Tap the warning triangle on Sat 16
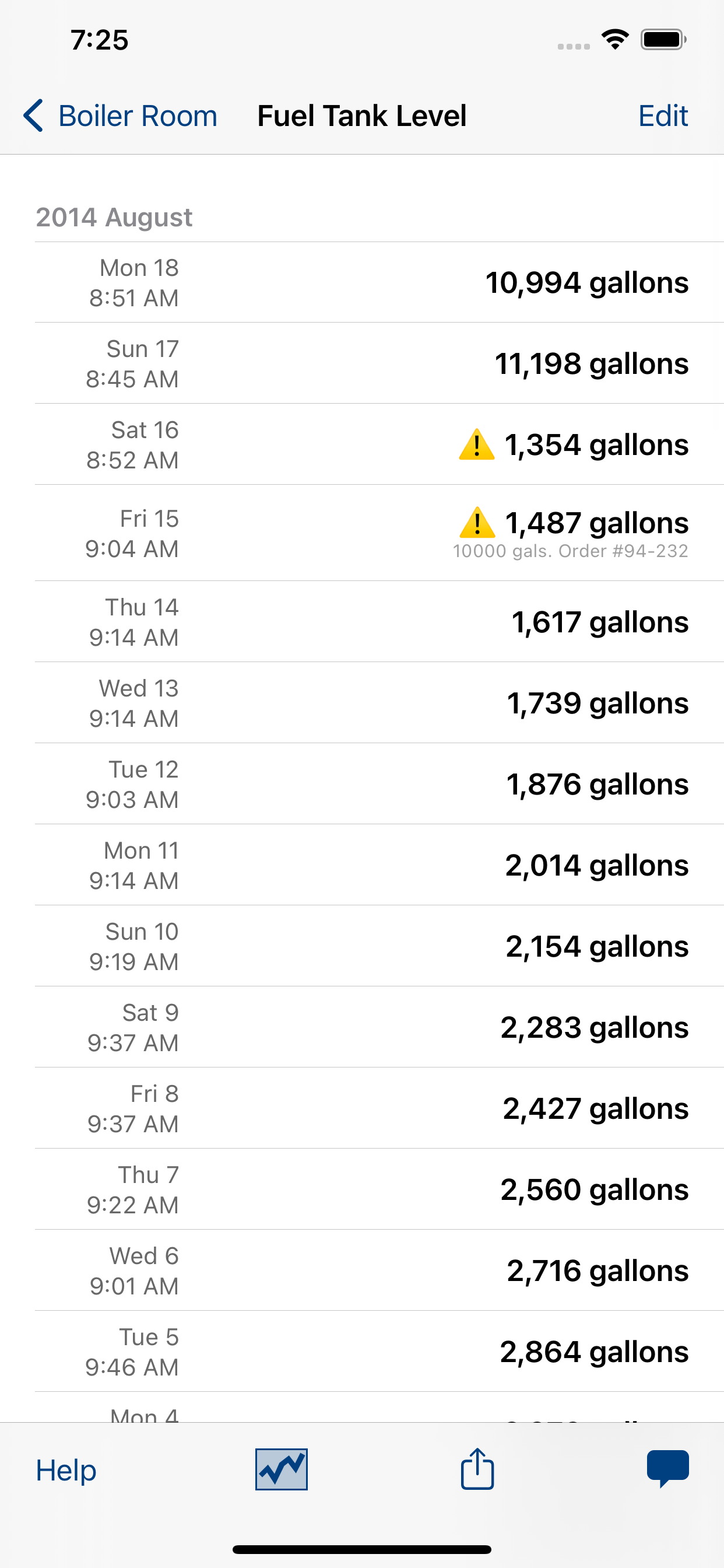The image size is (724, 1568). (476, 444)
